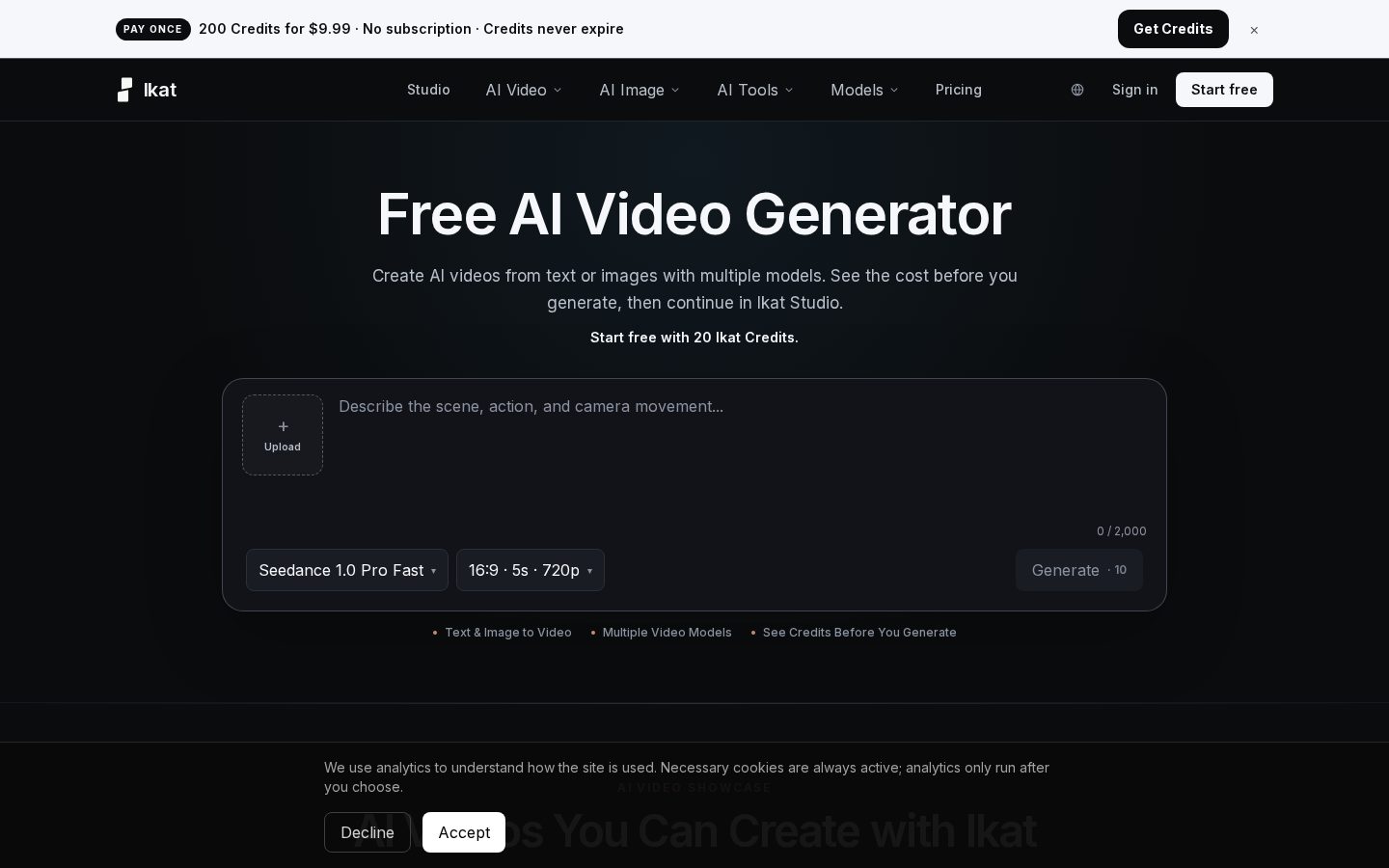
Task: Open the language globe selector
Action: [1077, 90]
